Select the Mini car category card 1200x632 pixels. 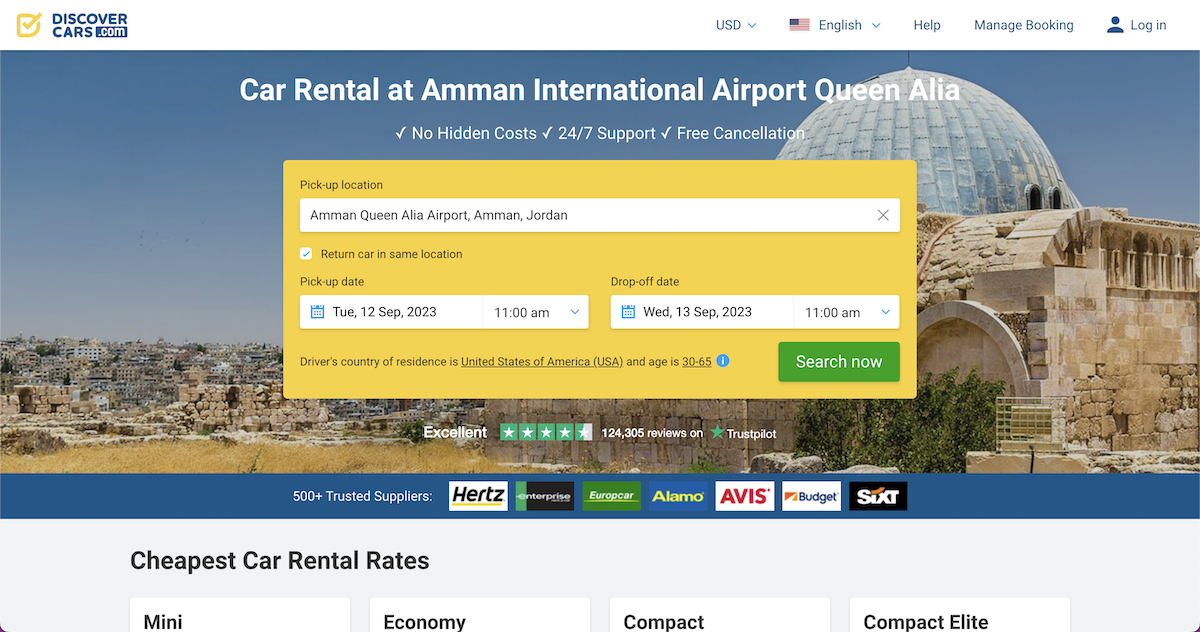[240, 615]
